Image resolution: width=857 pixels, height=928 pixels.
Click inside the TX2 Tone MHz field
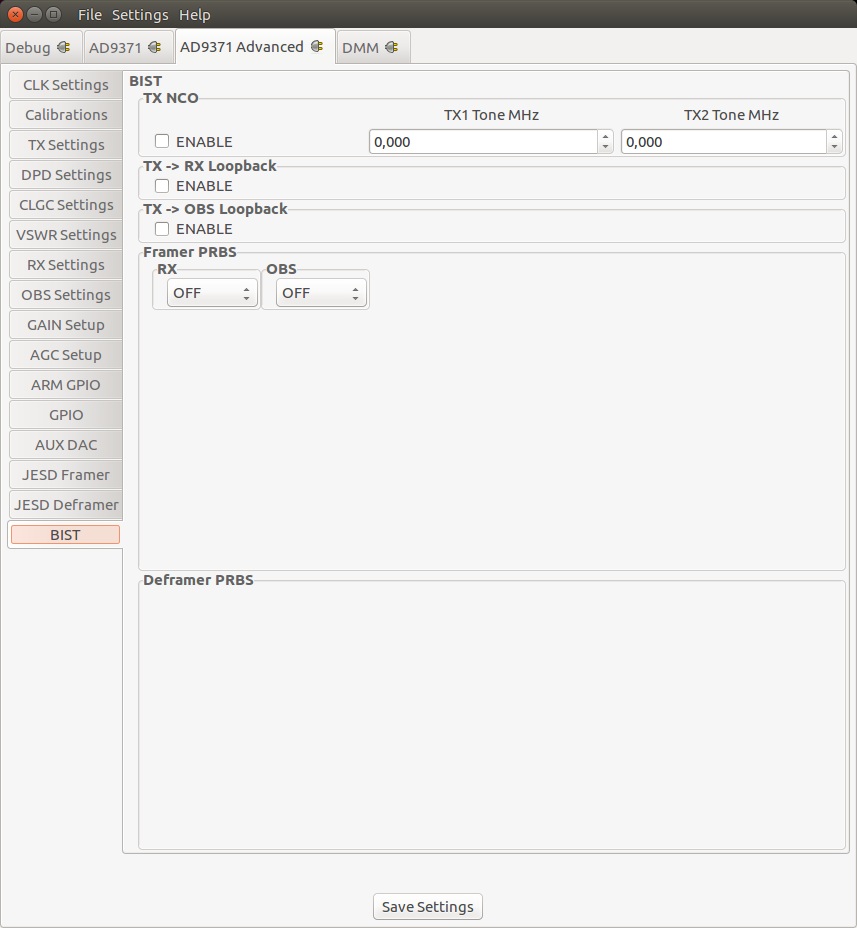point(720,141)
